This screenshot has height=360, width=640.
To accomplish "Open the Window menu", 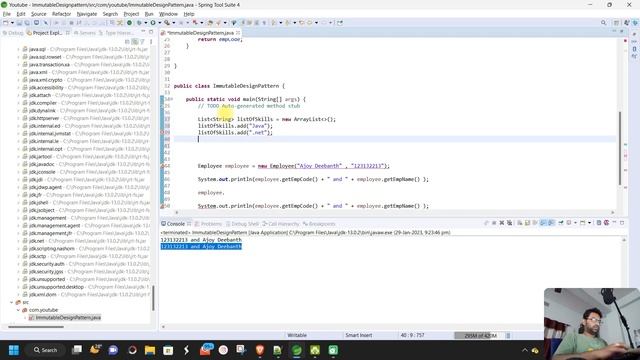I will point(168,14).
